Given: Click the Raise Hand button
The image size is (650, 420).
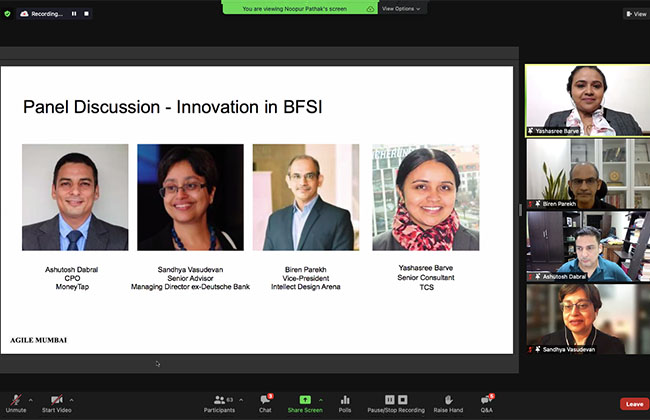Looking at the screenshot, I should coord(448,403).
